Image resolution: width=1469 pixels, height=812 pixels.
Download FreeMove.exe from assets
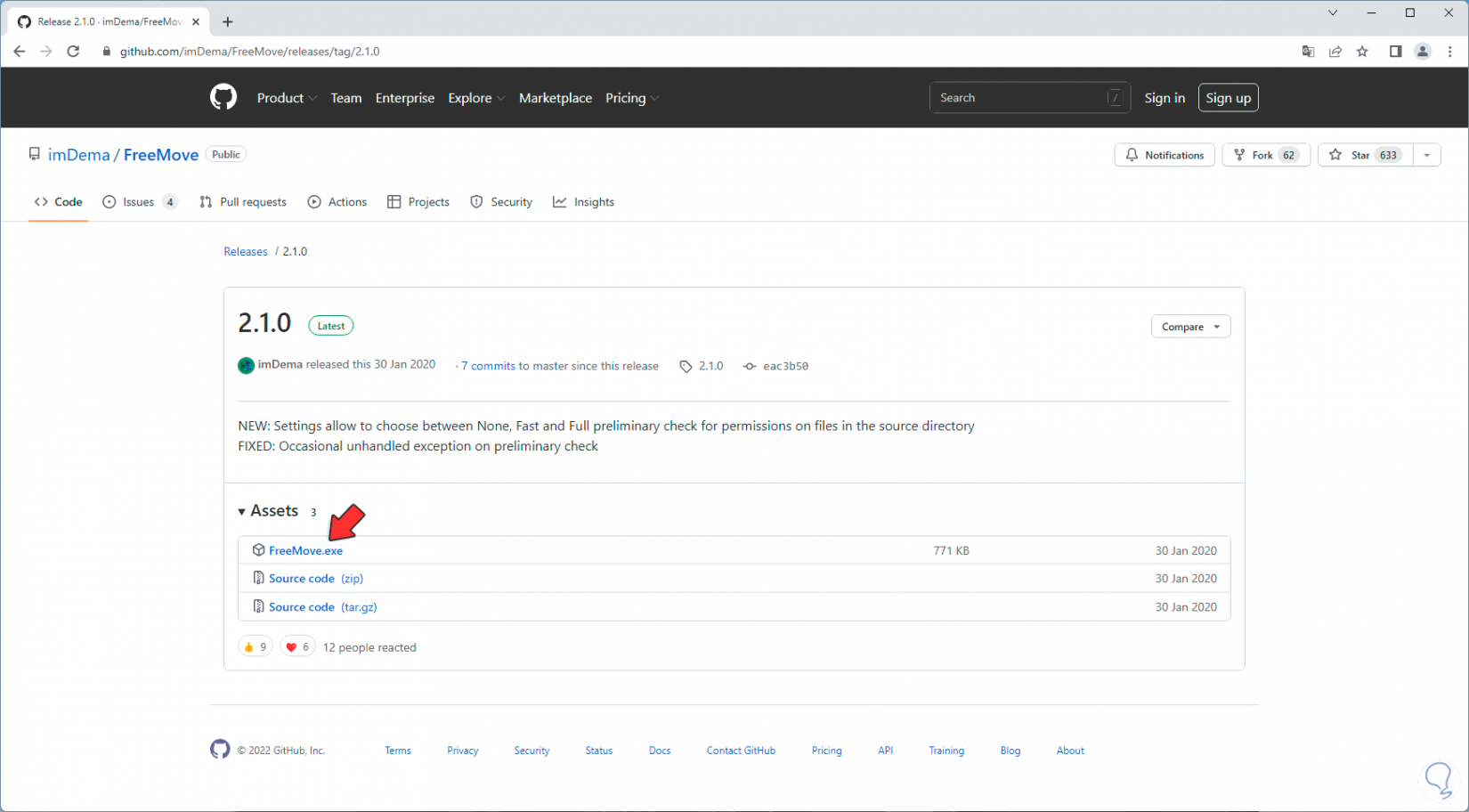305,550
